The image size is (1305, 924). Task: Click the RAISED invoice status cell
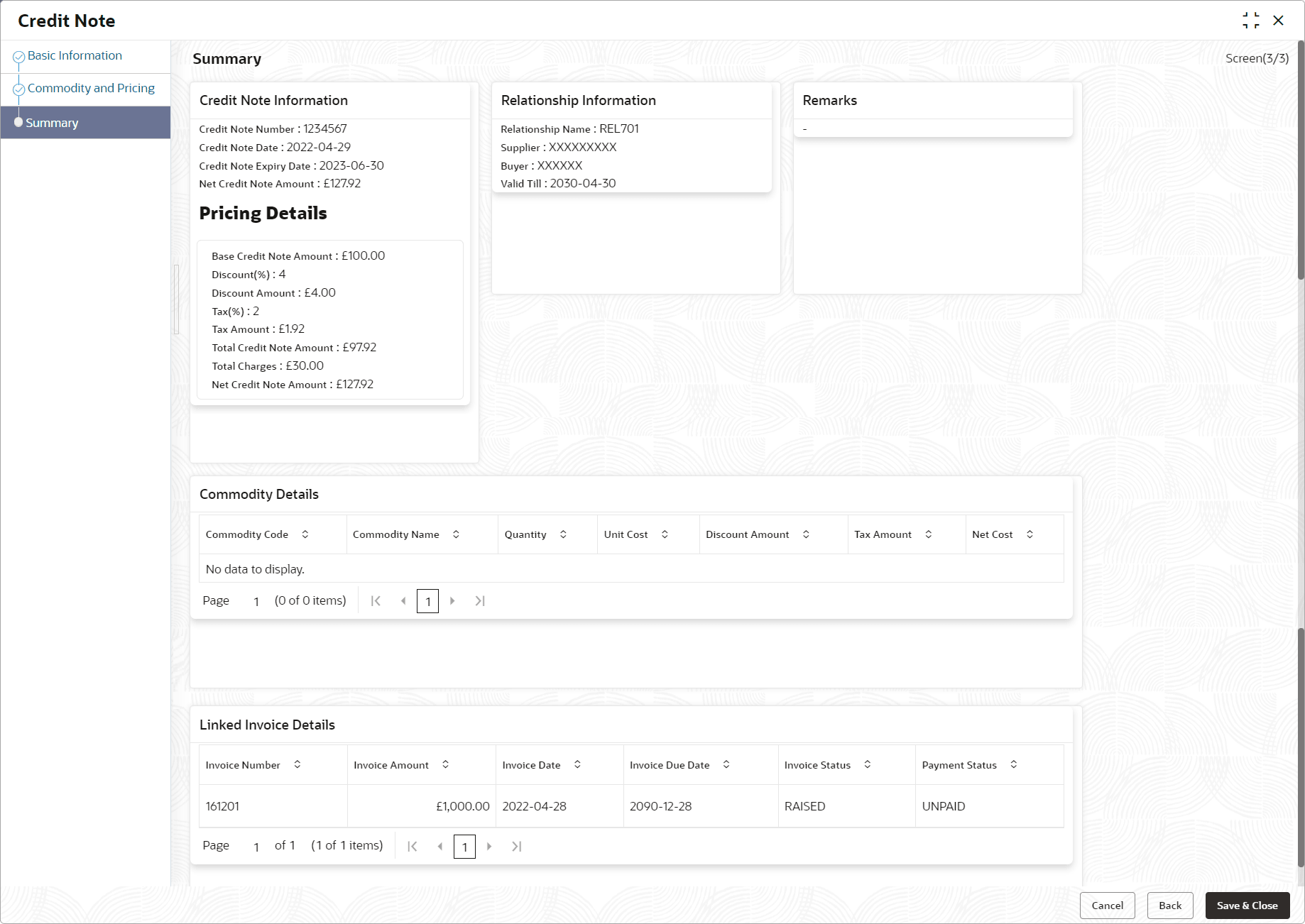click(847, 806)
